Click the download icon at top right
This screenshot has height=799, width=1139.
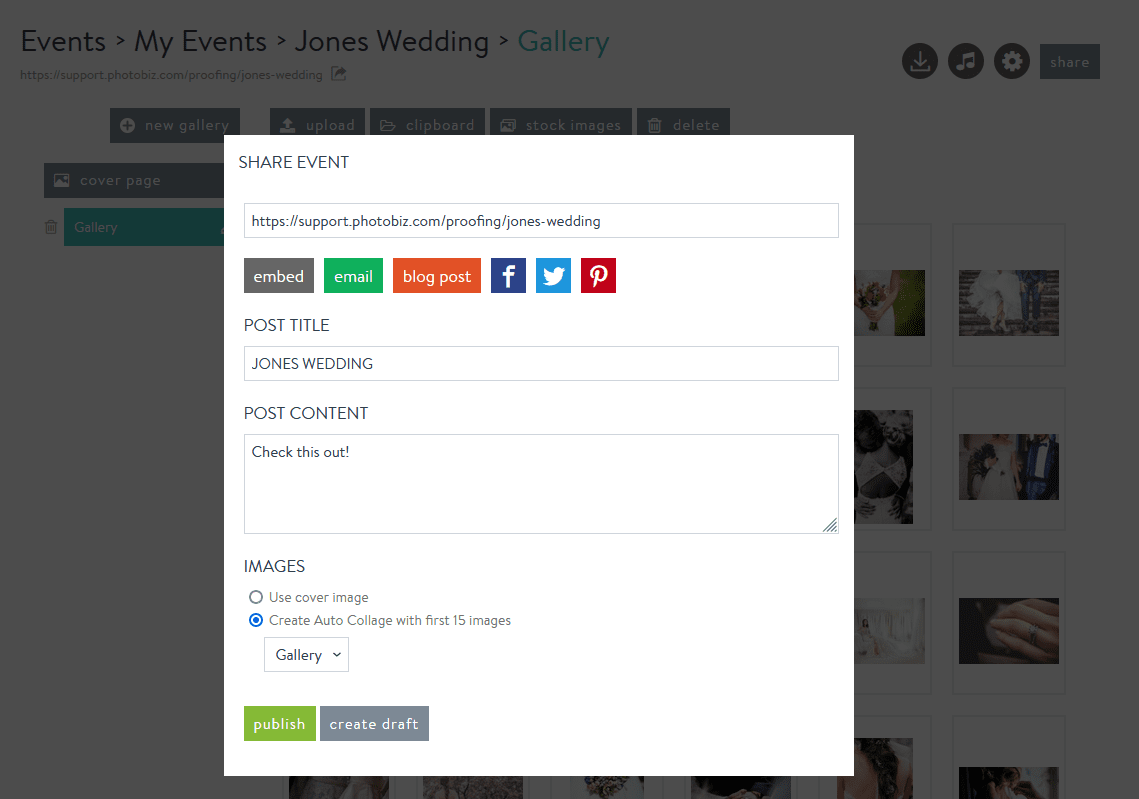[919, 61]
